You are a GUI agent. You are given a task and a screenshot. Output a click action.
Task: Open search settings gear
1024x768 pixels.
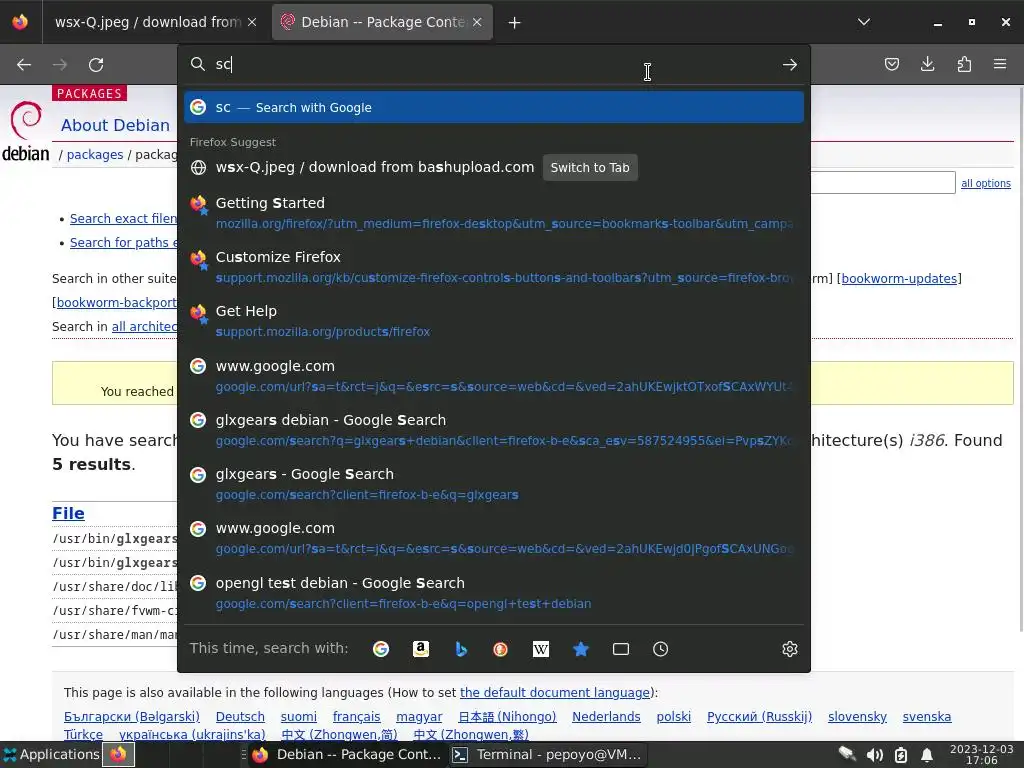click(790, 649)
